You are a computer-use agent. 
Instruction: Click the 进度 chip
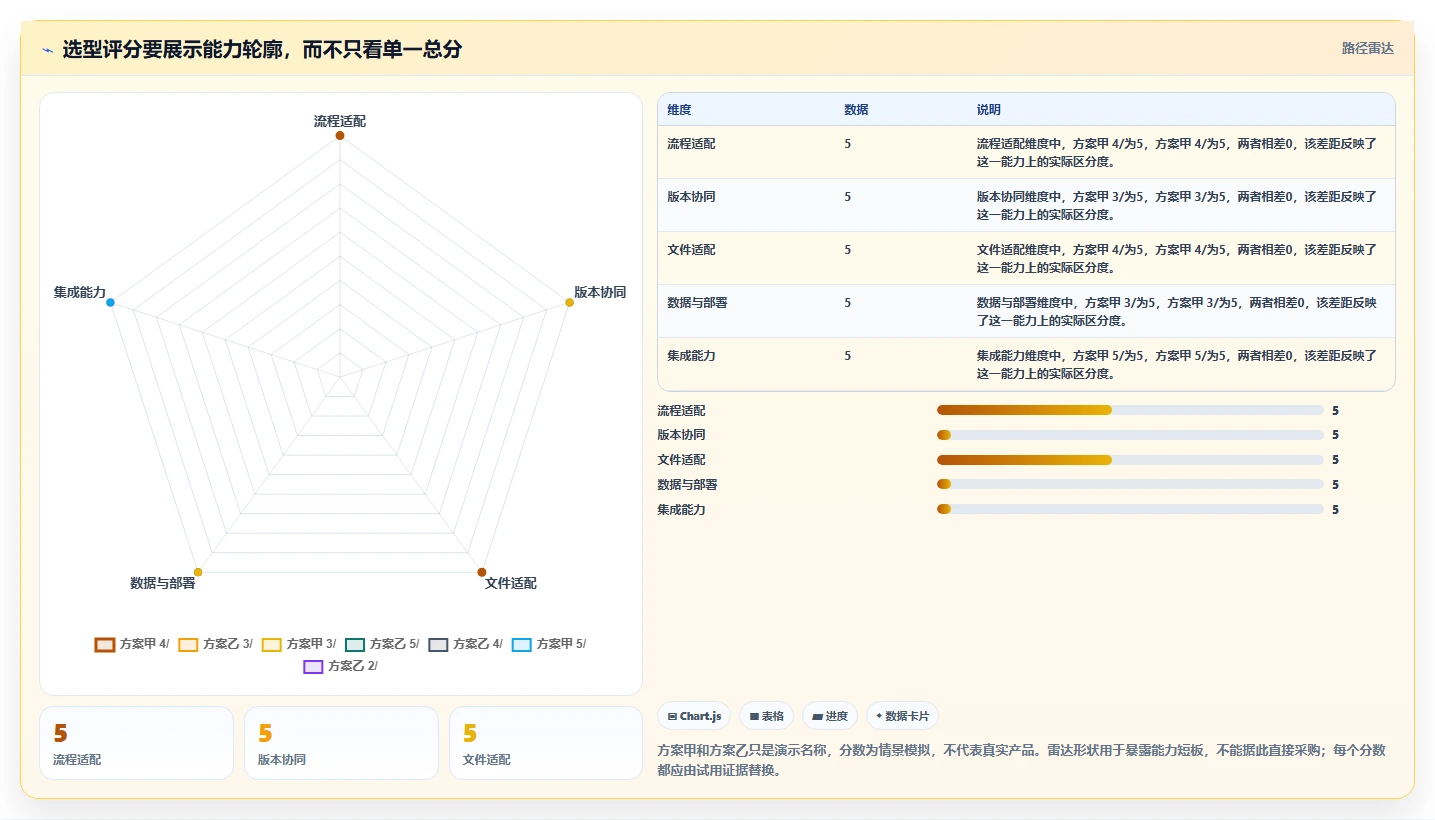point(830,716)
